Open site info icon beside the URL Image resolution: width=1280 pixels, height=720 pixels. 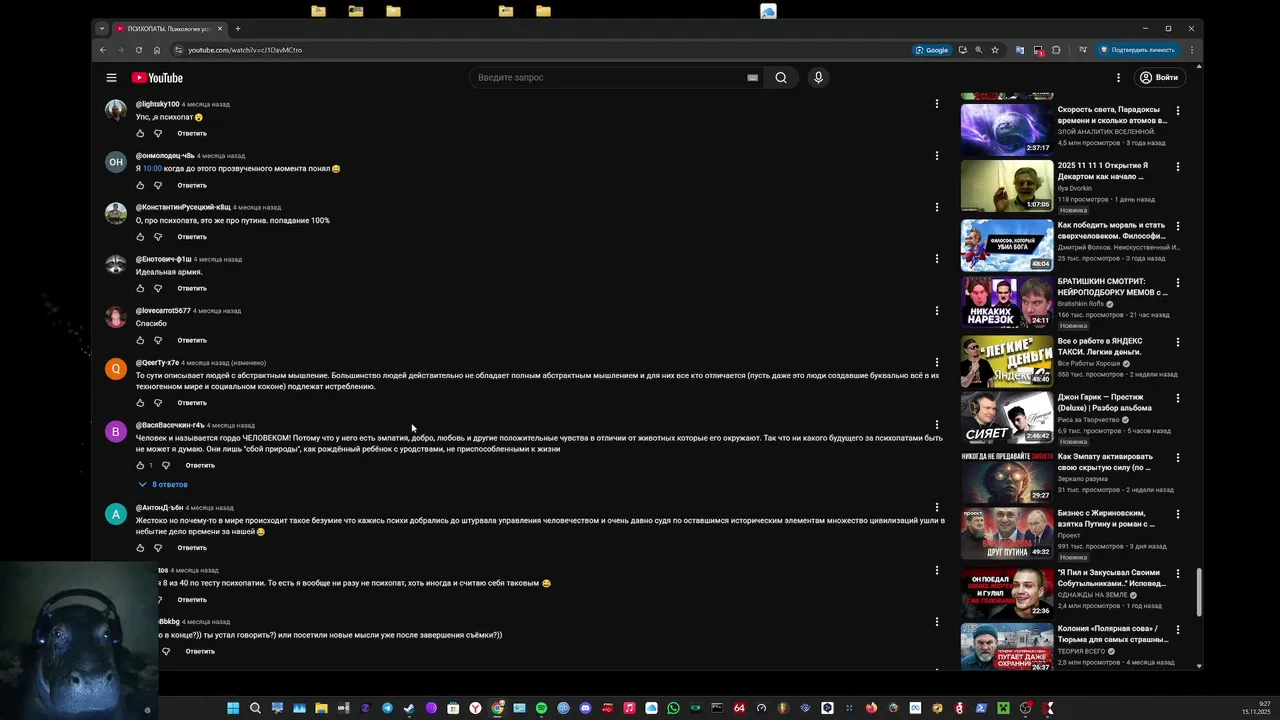tap(179, 50)
